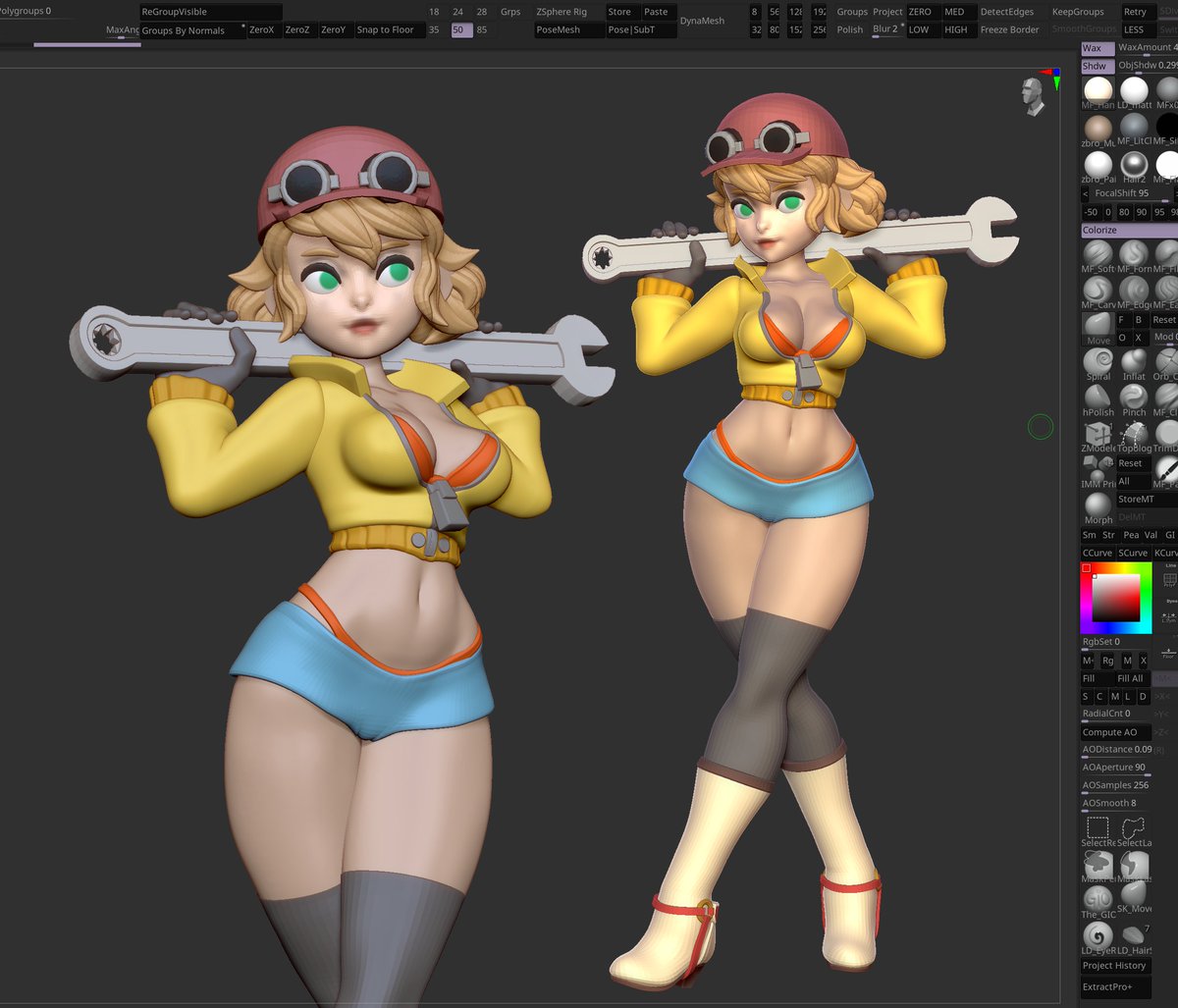Adjust the AODistance slider
The width and height of the screenshot is (1178, 1008).
1116,750
